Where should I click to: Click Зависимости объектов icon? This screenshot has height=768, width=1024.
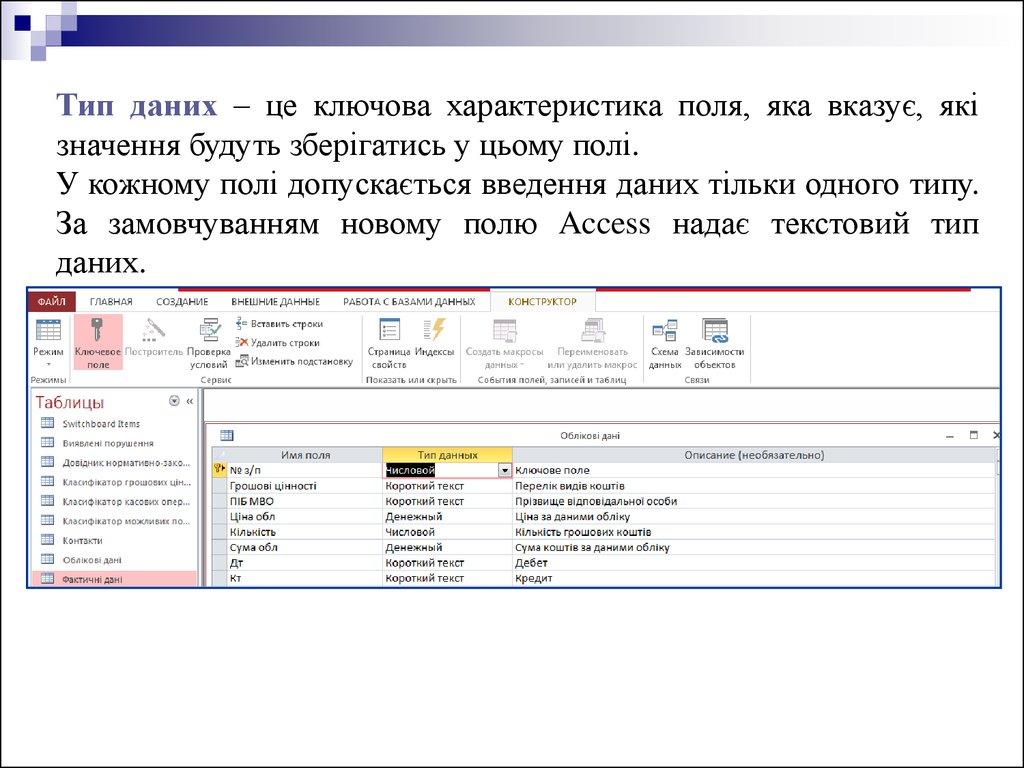point(714,331)
